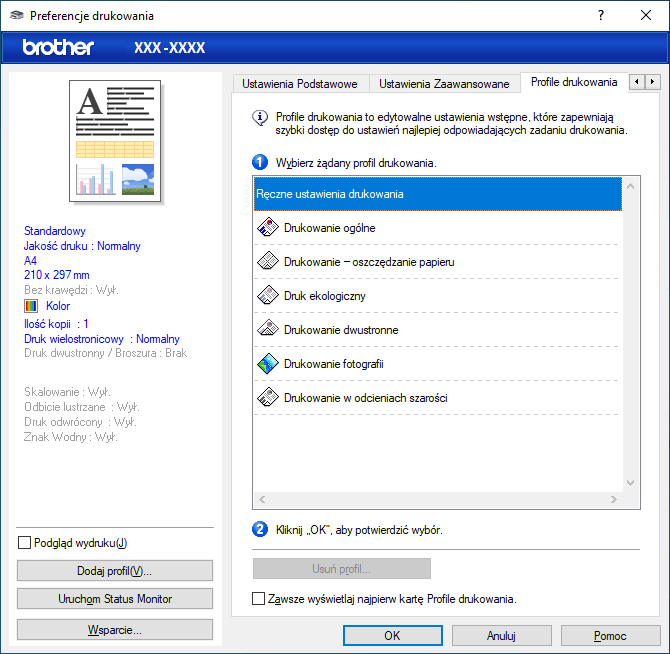Switch to Ustawienia Podstawowe tab
670x654 pixels.
(x=300, y=84)
